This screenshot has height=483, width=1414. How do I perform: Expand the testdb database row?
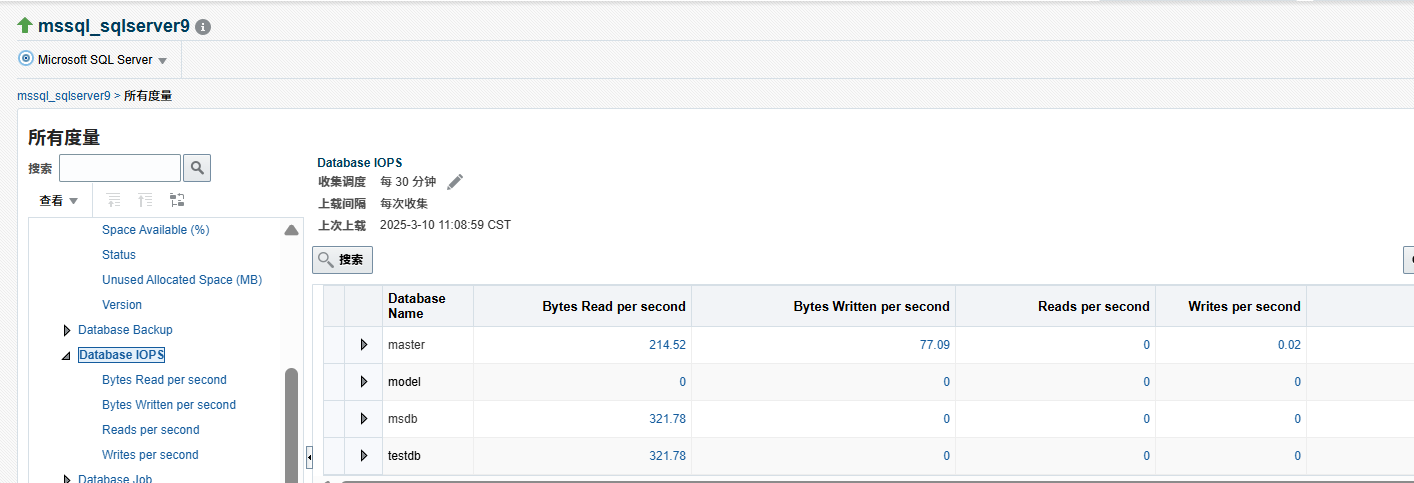pos(364,456)
